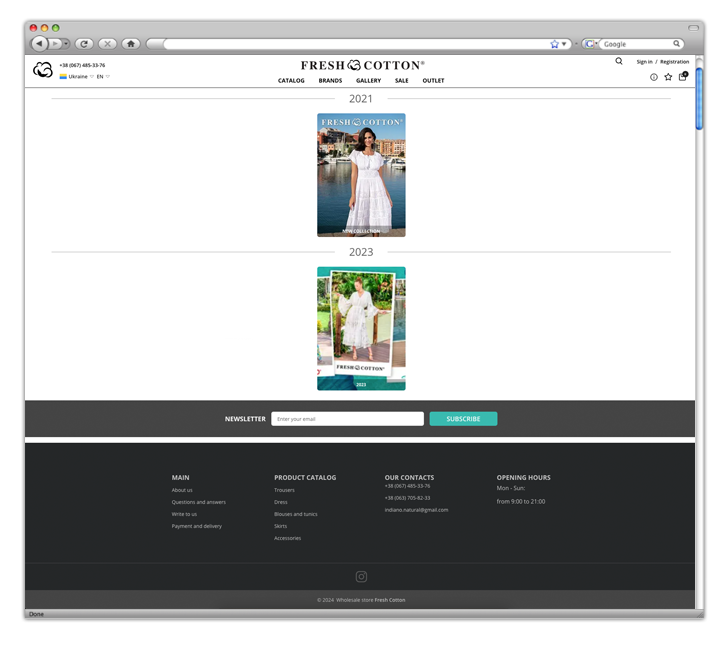The image size is (719, 649).
Task: Open the shopping cart icon
Action: pos(683,76)
